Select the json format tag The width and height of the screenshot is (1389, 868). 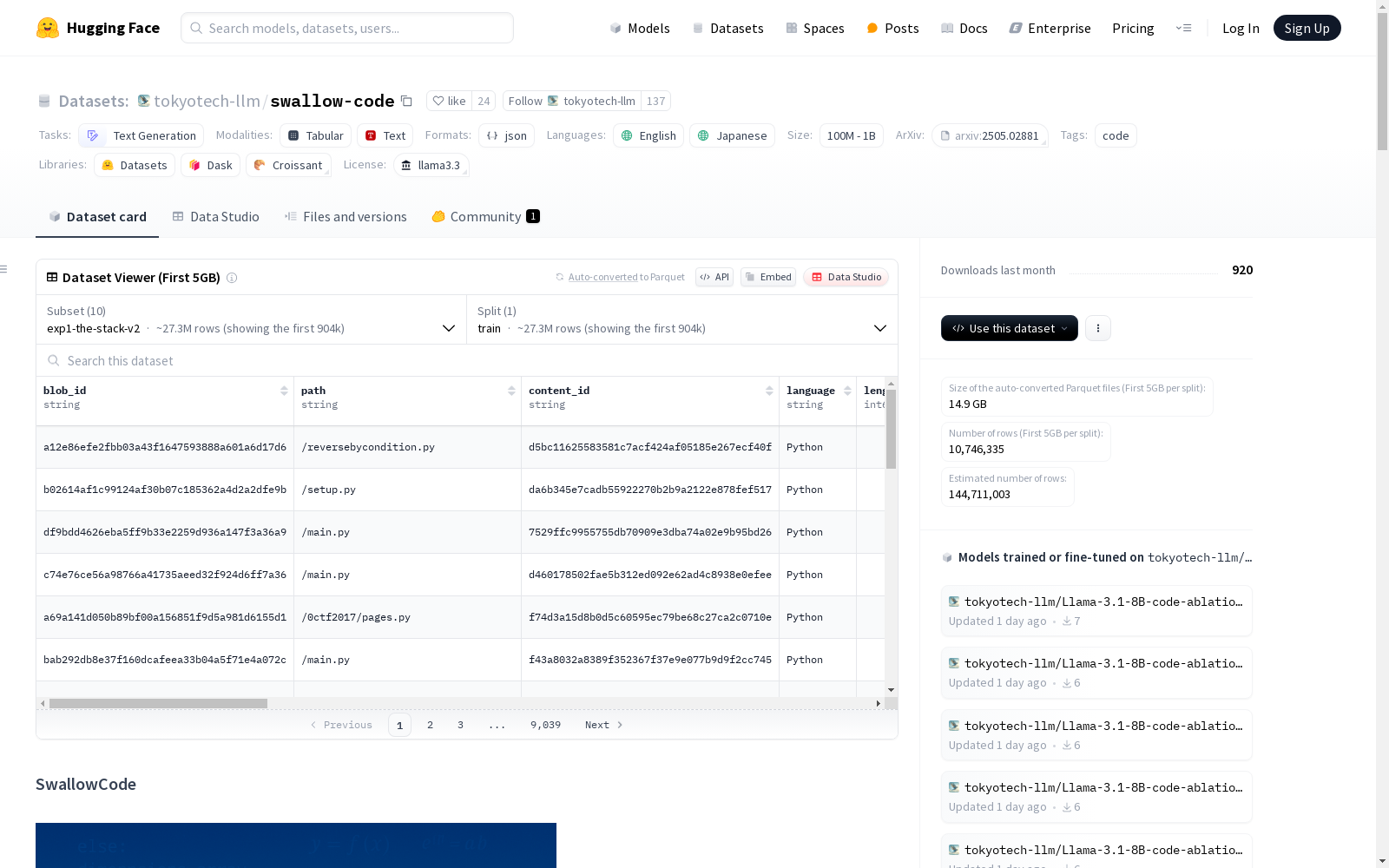click(507, 135)
